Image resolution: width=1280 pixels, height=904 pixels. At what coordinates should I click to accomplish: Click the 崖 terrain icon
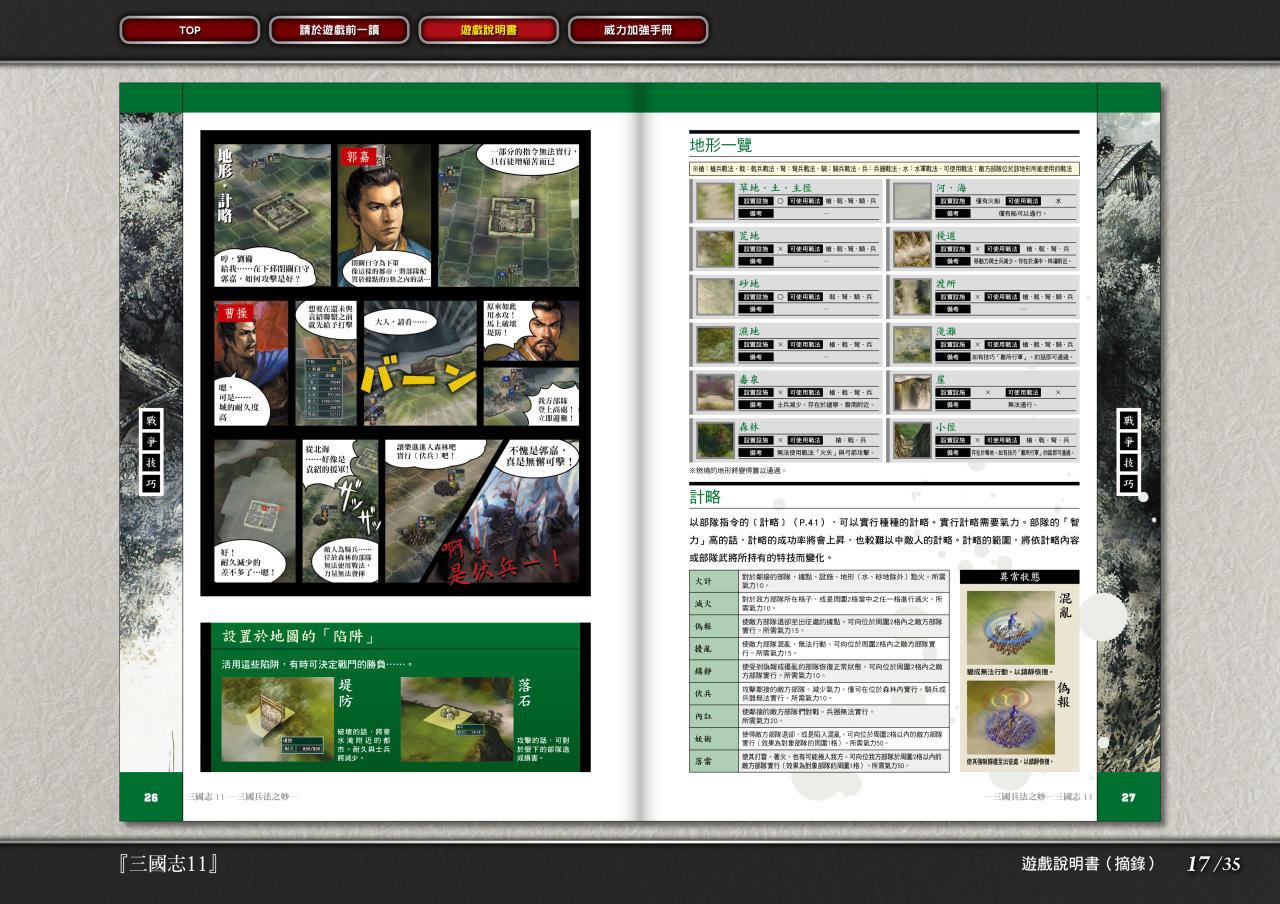coord(912,393)
